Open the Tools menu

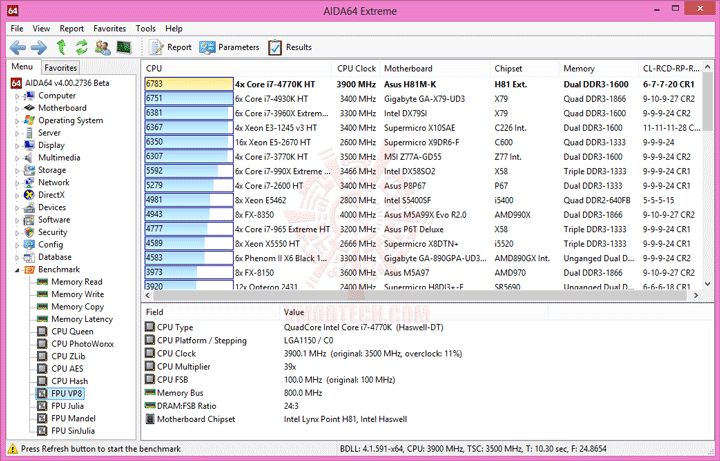click(146, 28)
